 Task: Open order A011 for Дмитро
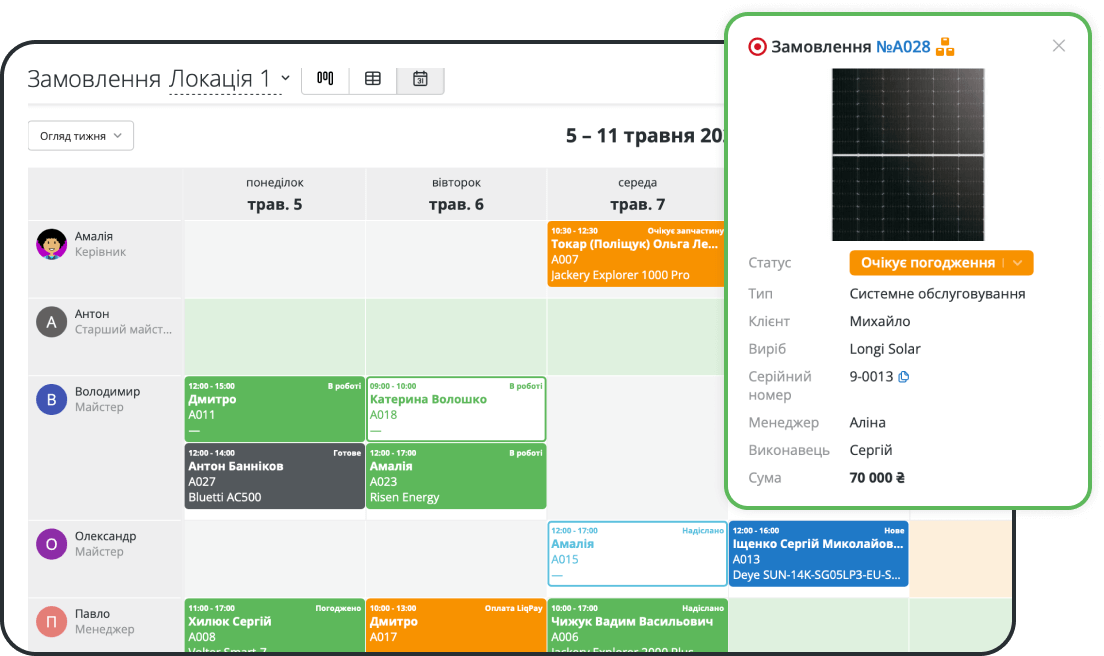tap(275, 408)
